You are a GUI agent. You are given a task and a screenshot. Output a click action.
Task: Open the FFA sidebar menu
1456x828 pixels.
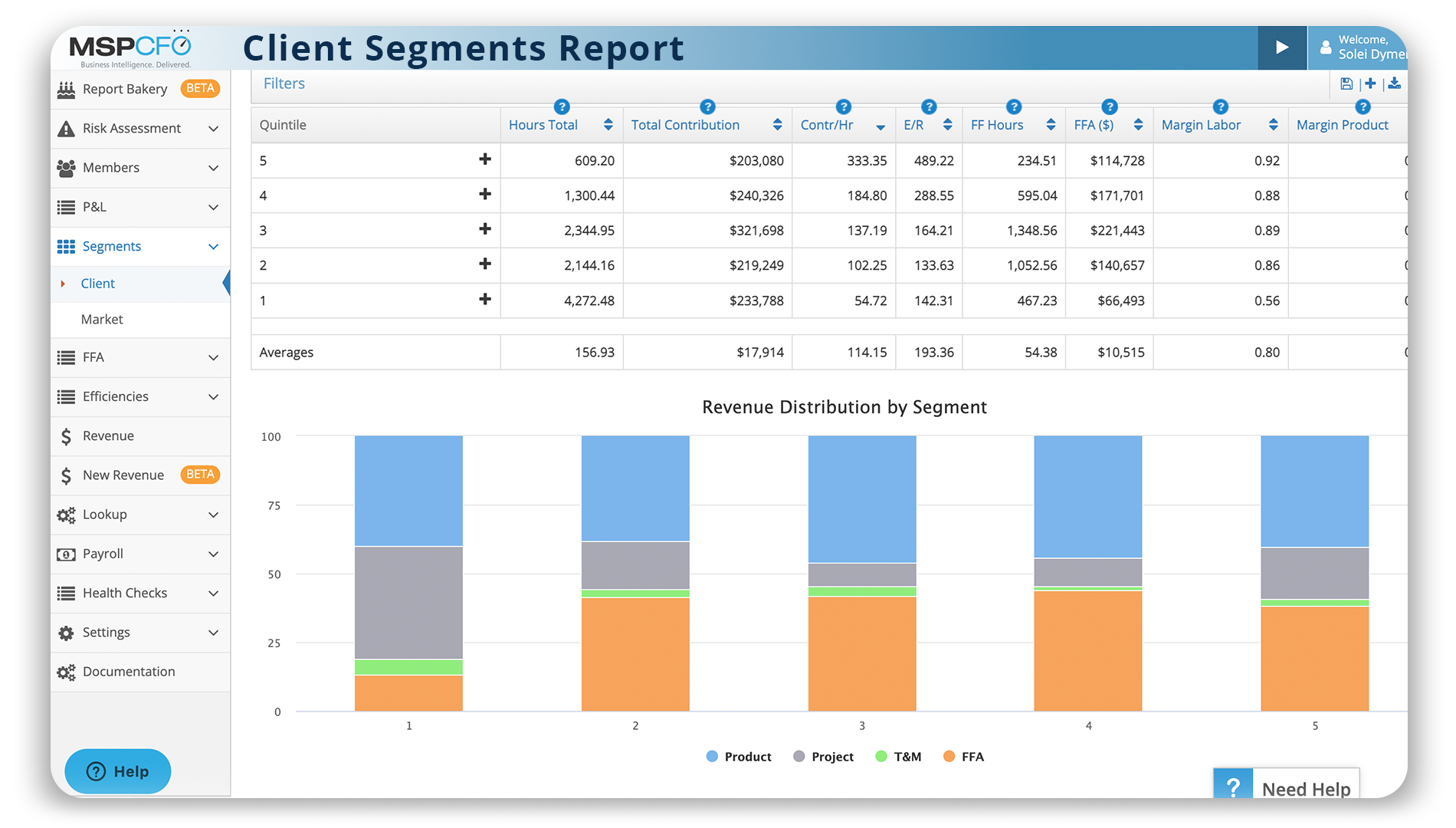pyautogui.click(x=139, y=357)
